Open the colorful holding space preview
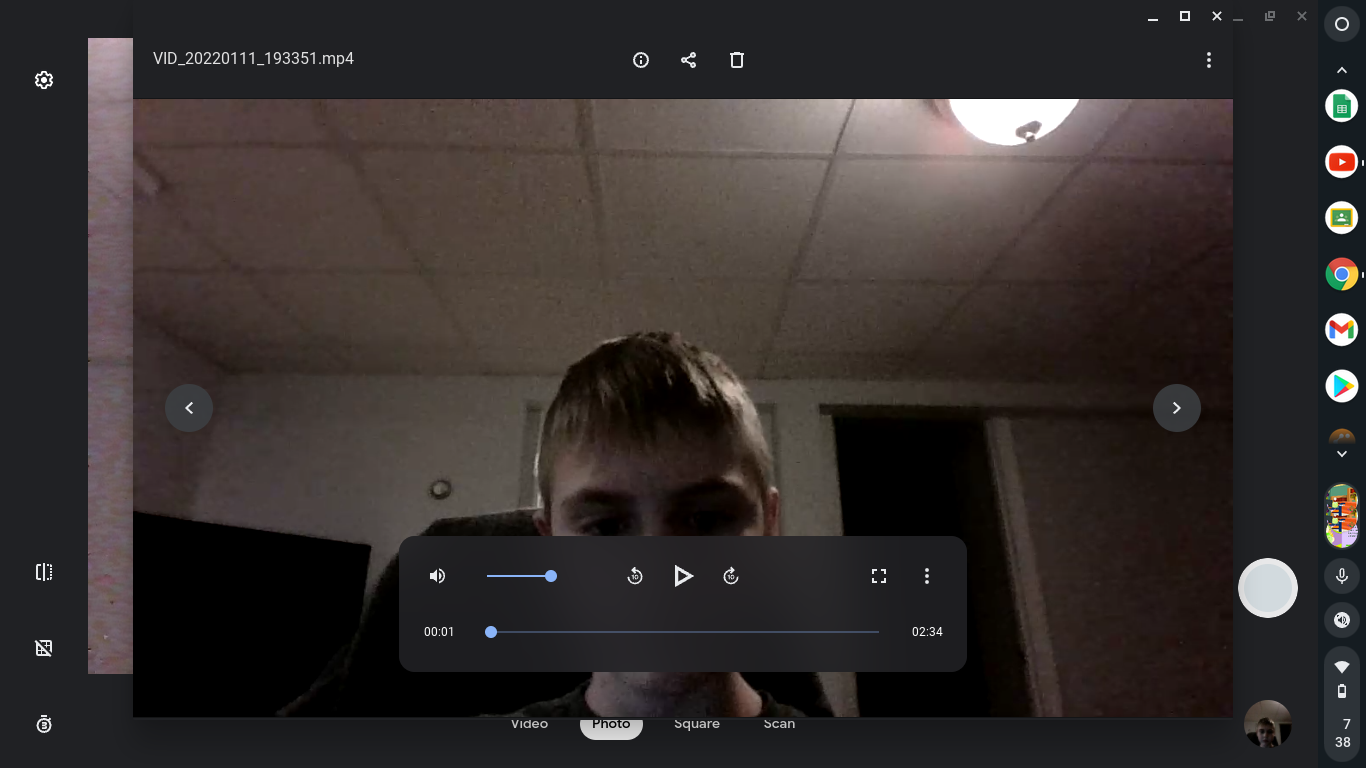 (1342, 517)
